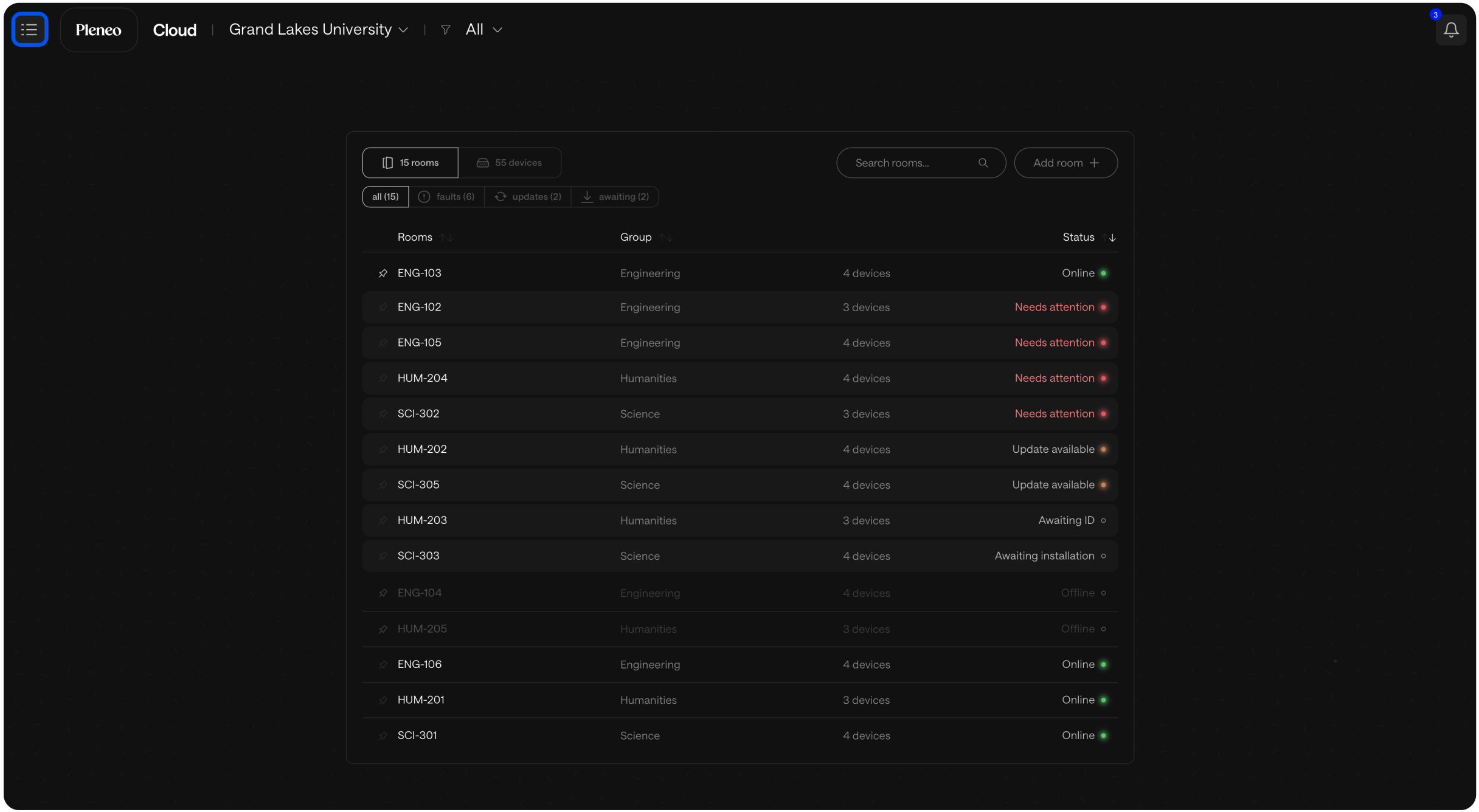The height and width of the screenshot is (812, 1479).
Task: Sort by Rooms column header arrows
Action: (x=446, y=238)
